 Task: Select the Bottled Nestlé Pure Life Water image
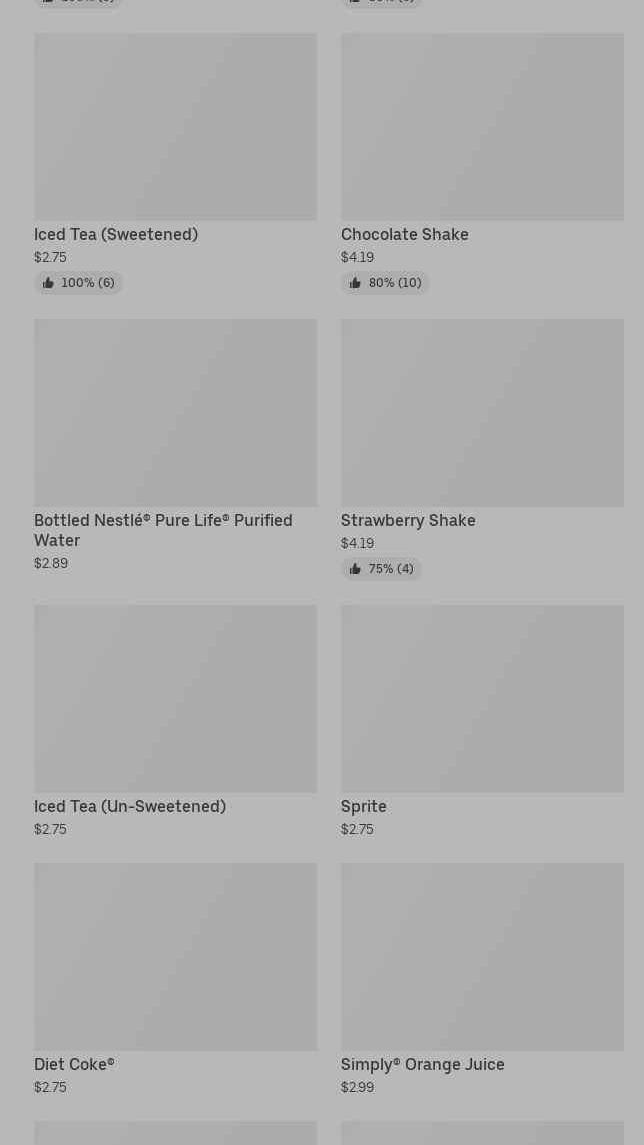175,413
